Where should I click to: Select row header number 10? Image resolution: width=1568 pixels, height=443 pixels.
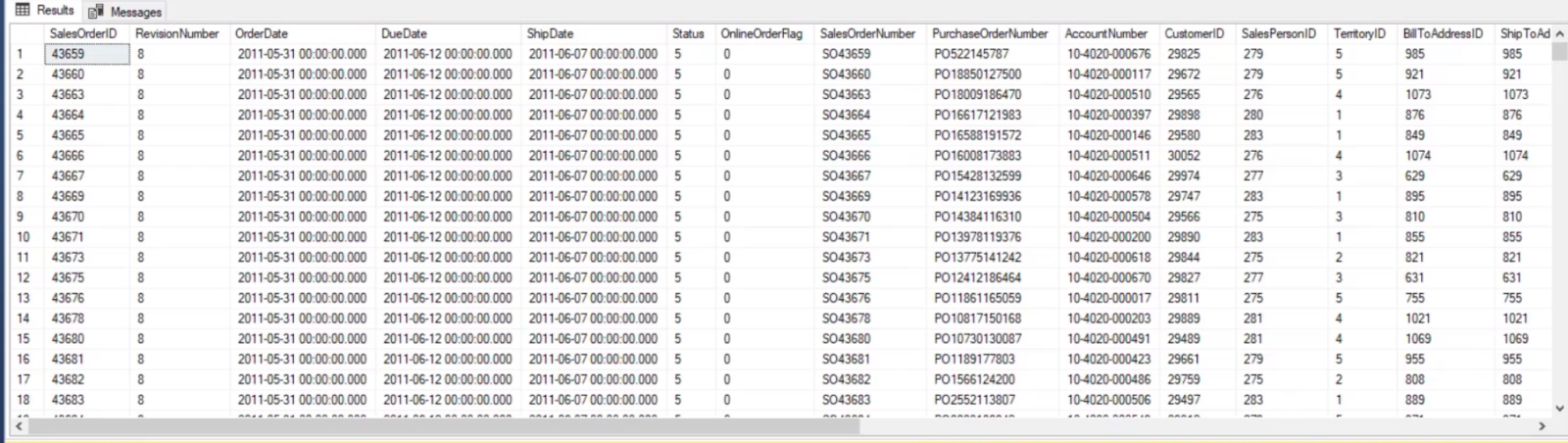(26, 237)
